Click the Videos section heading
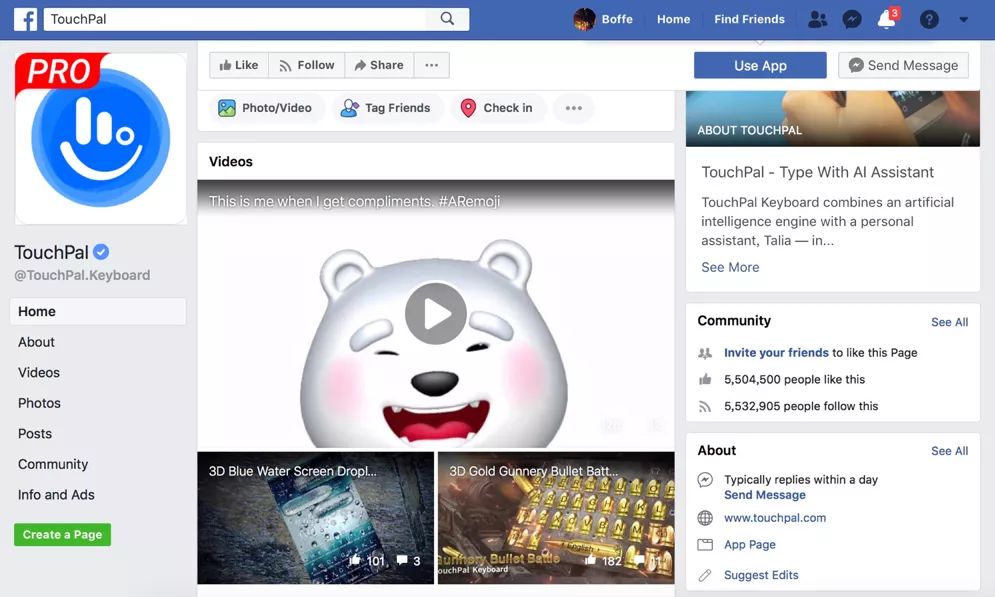Image resolution: width=995 pixels, height=597 pixels. tap(230, 162)
